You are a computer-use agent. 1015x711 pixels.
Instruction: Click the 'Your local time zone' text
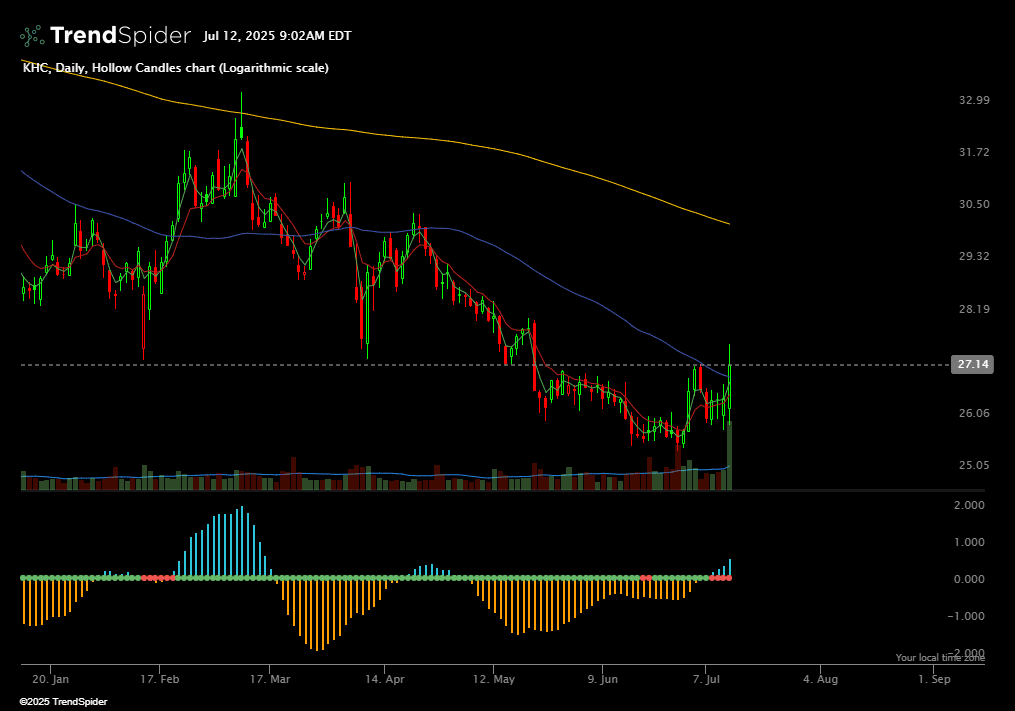pyautogui.click(x=940, y=658)
